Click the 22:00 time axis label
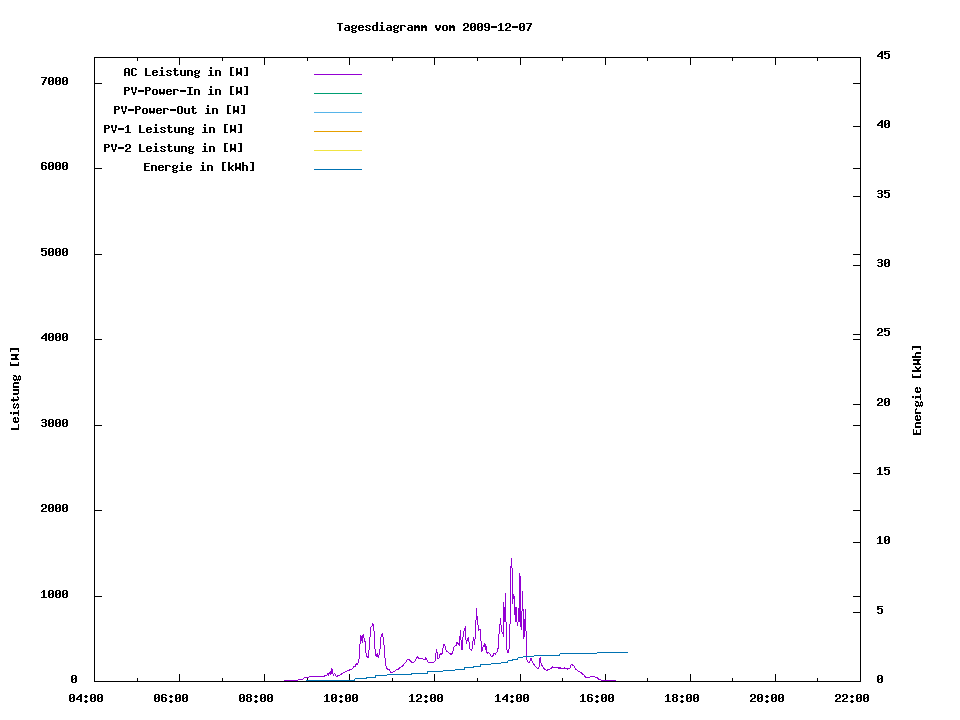 851,698
